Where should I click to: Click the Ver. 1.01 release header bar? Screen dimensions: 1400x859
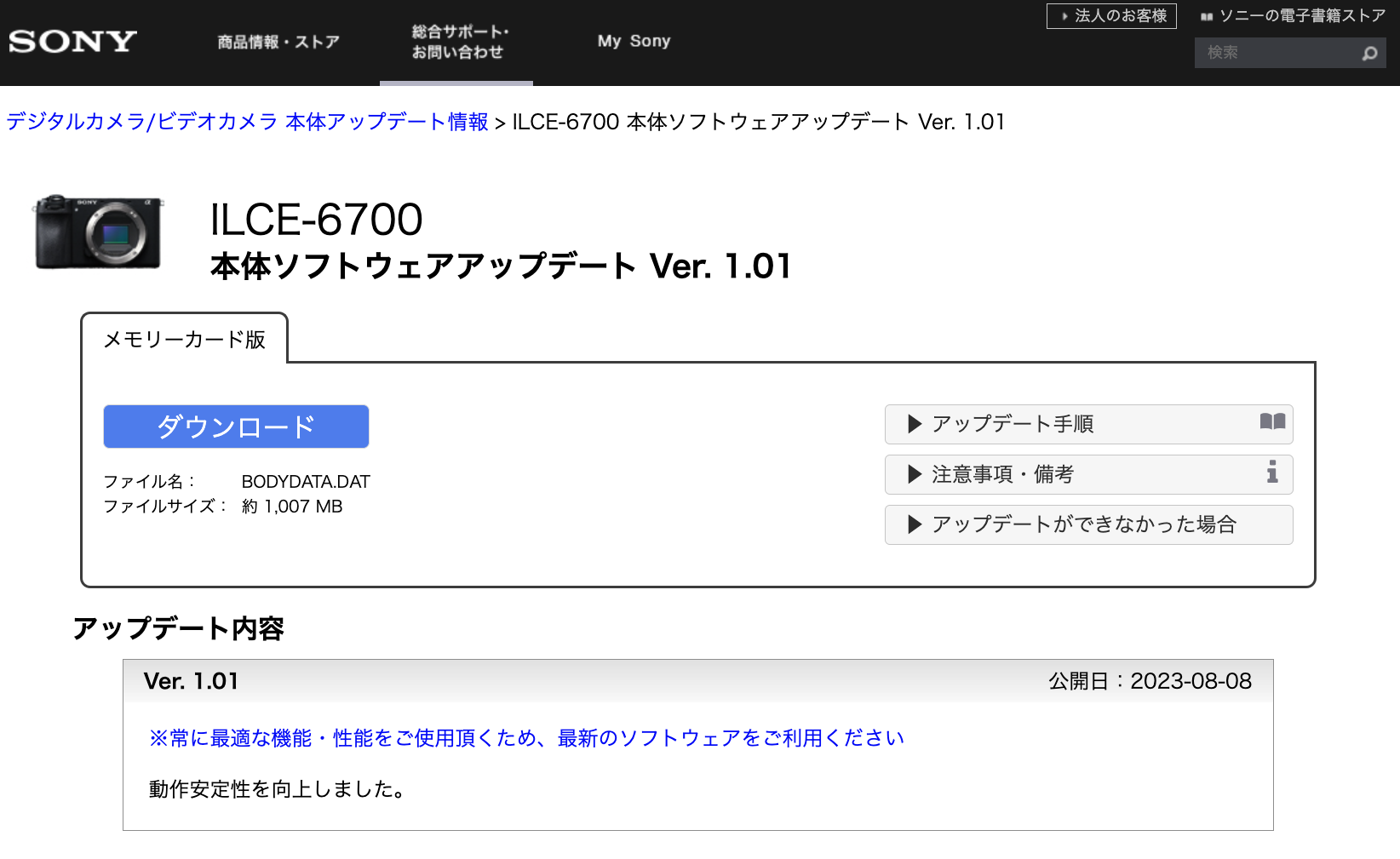click(x=697, y=681)
